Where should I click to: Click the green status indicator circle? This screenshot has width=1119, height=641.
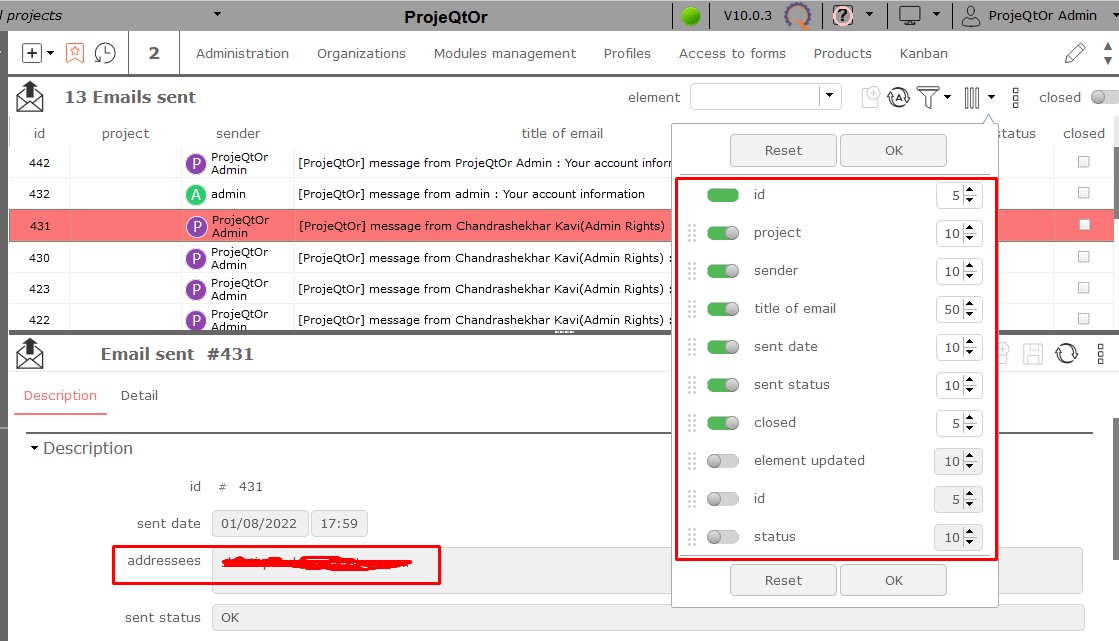tap(690, 16)
